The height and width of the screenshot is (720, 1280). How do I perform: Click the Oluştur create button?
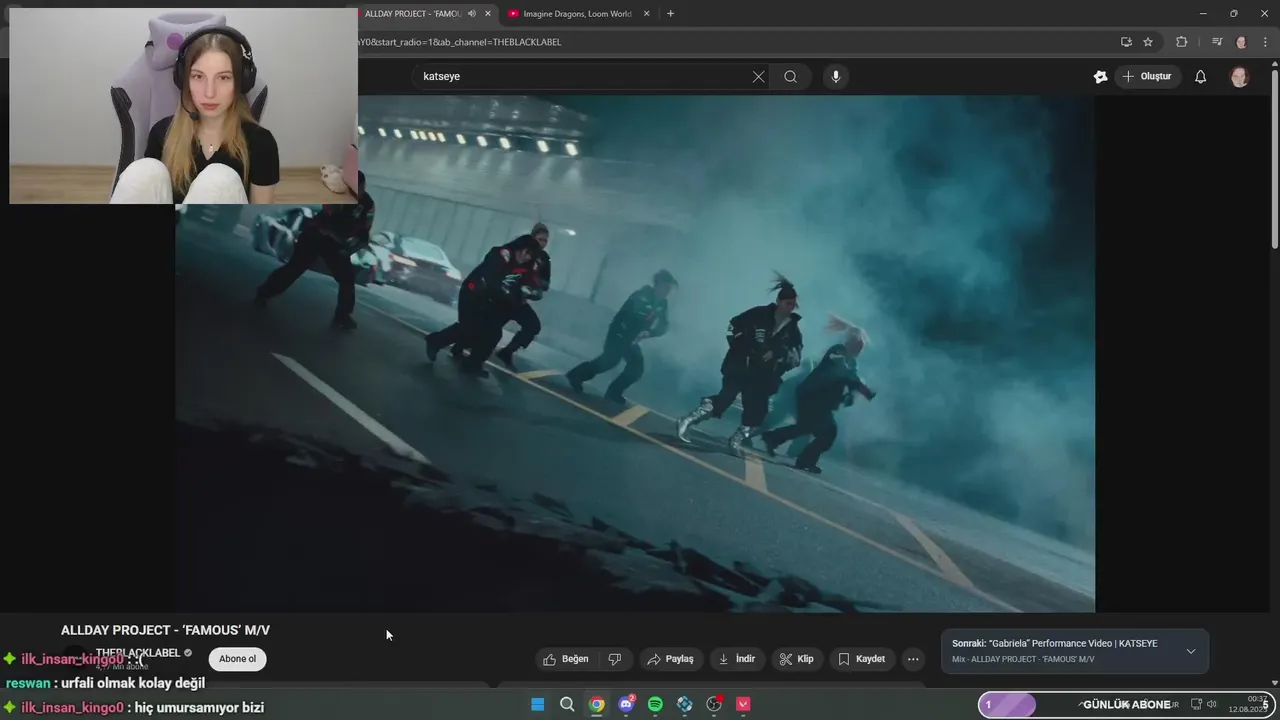point(1146,77)
